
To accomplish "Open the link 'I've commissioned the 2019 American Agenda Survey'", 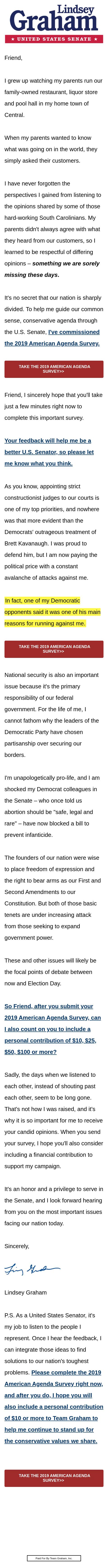I will point(52,338).
